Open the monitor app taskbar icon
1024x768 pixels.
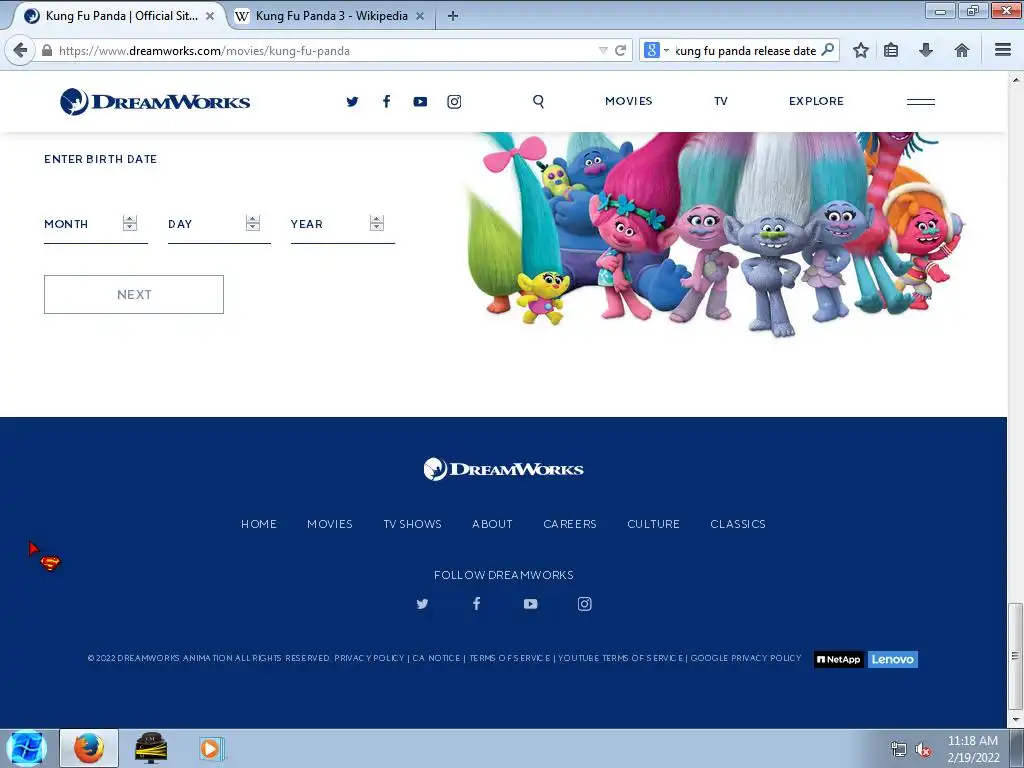[151, 748]
